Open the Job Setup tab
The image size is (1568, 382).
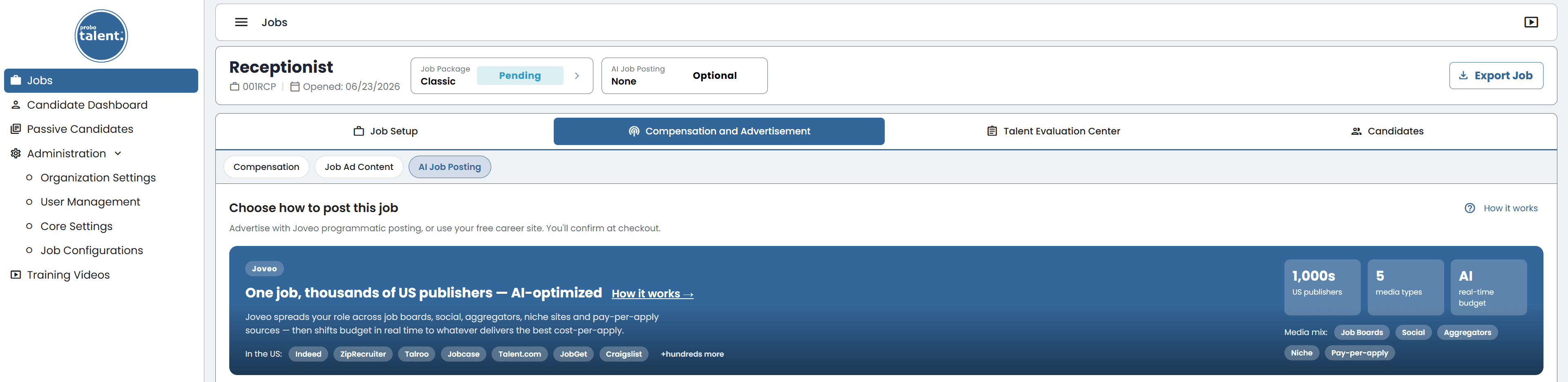(386, 132)
